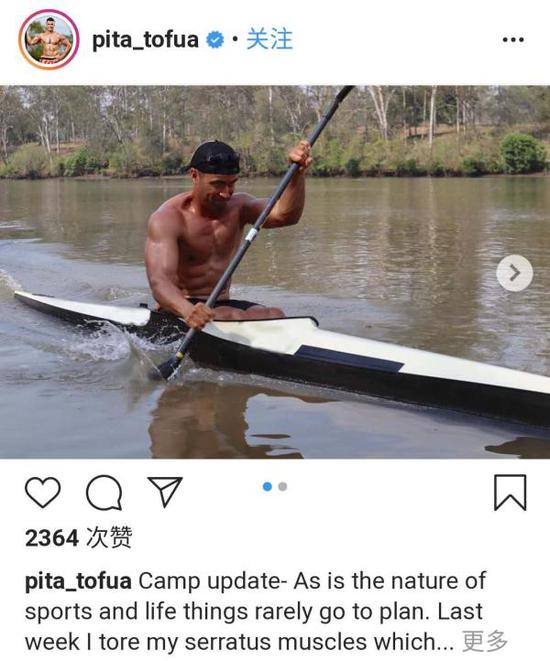Expand caption by clicking 更多
550x661 pixels.
pos(484,642)
